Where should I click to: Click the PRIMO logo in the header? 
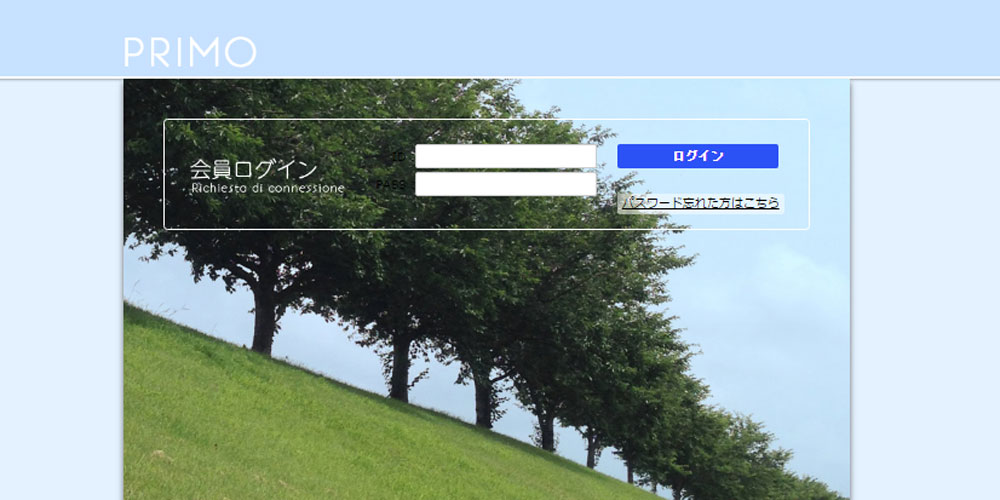tap(190, 52)
